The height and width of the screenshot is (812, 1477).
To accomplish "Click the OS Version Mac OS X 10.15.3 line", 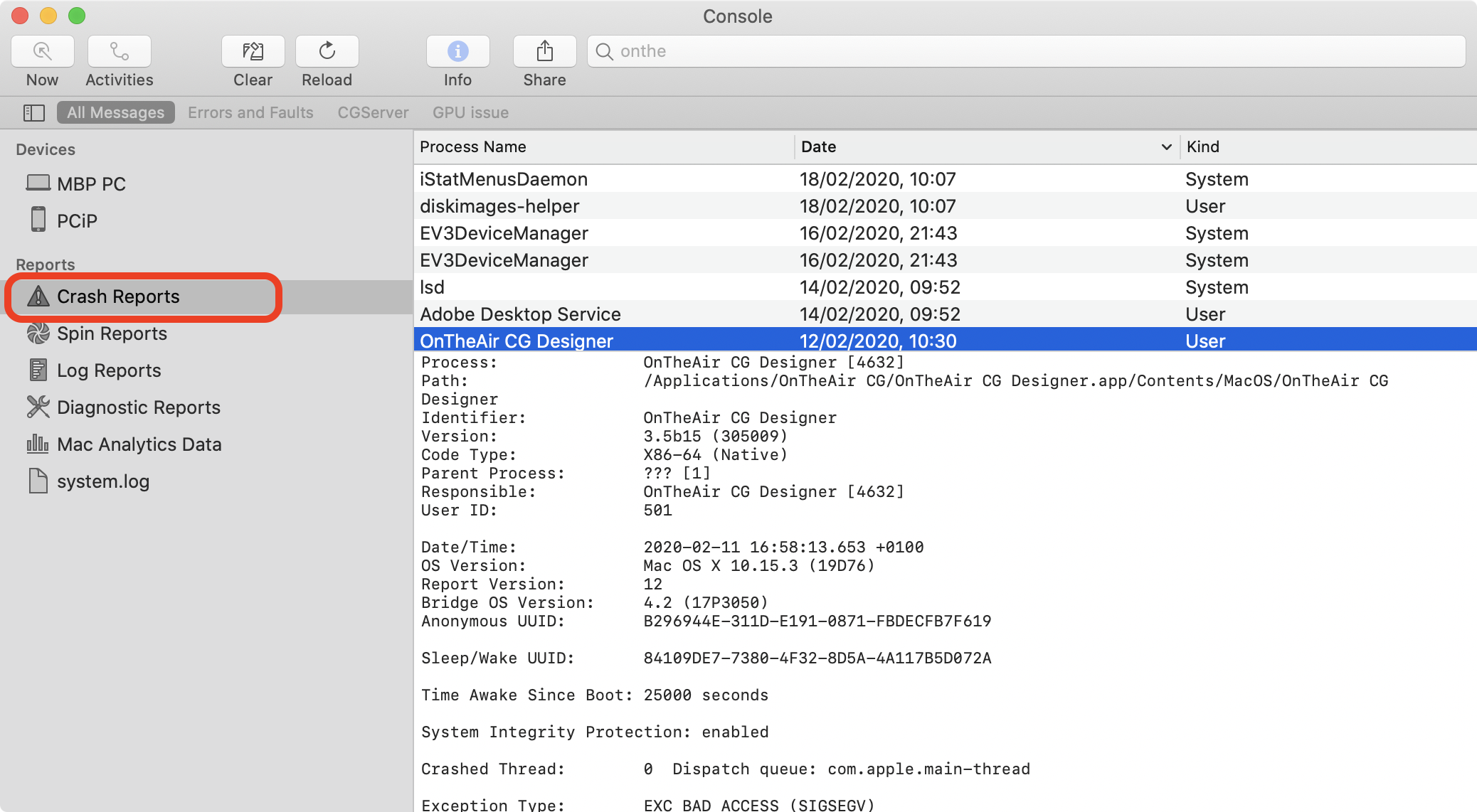I will (x=648, y=566).
